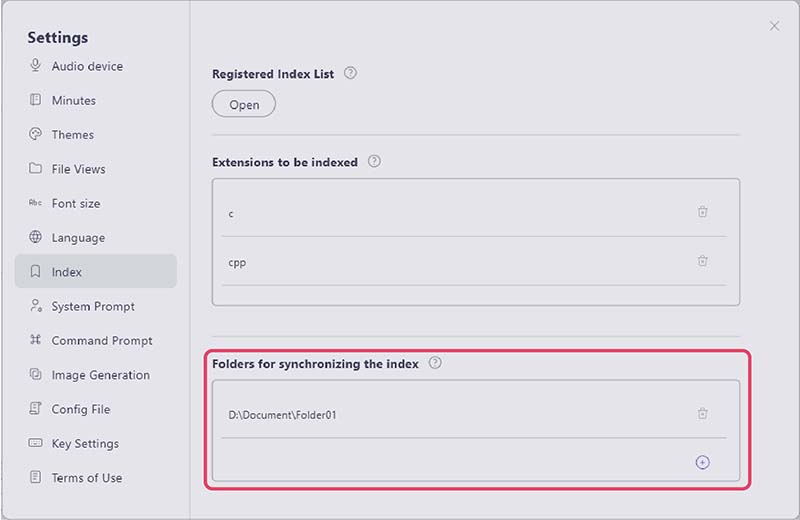Close the Settings dialog
Viewport: 800px width, 520px height.
tap(774, 26)
